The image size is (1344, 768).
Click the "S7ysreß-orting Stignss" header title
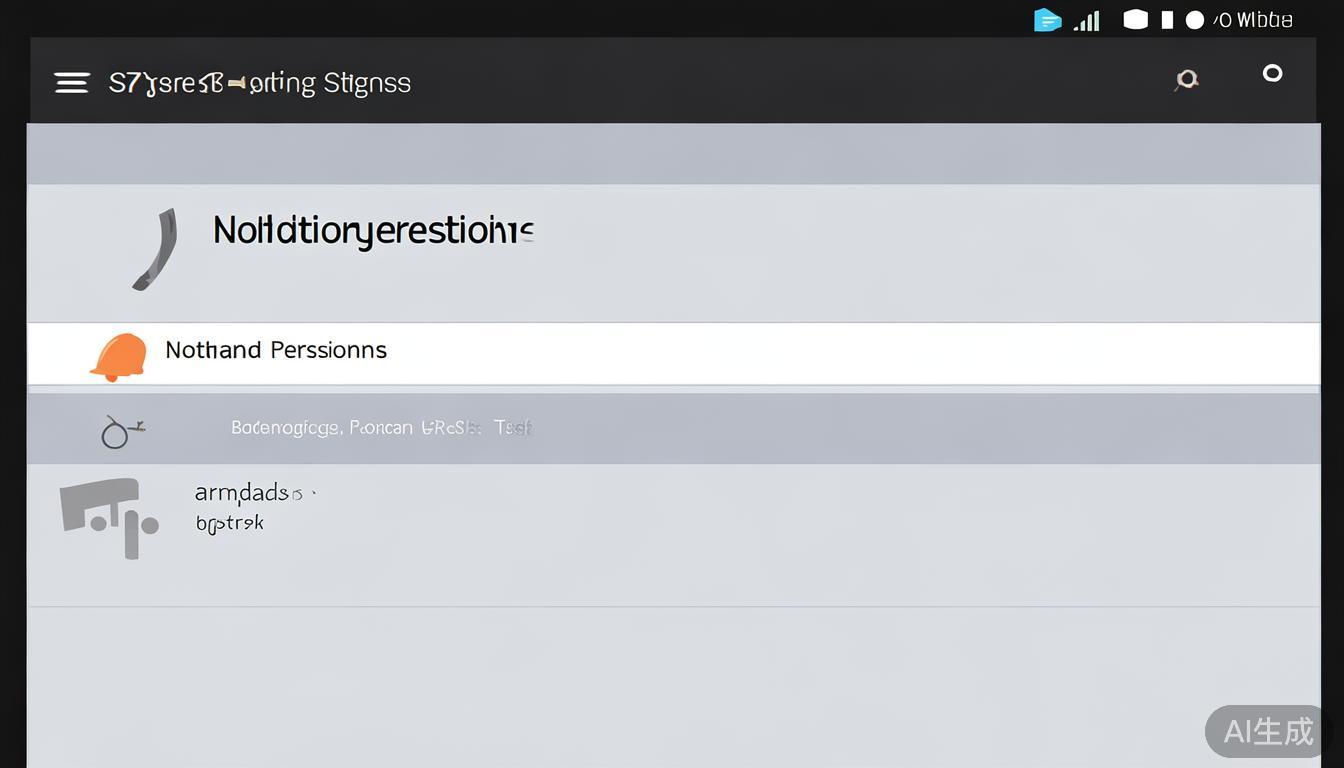[259, 83]
